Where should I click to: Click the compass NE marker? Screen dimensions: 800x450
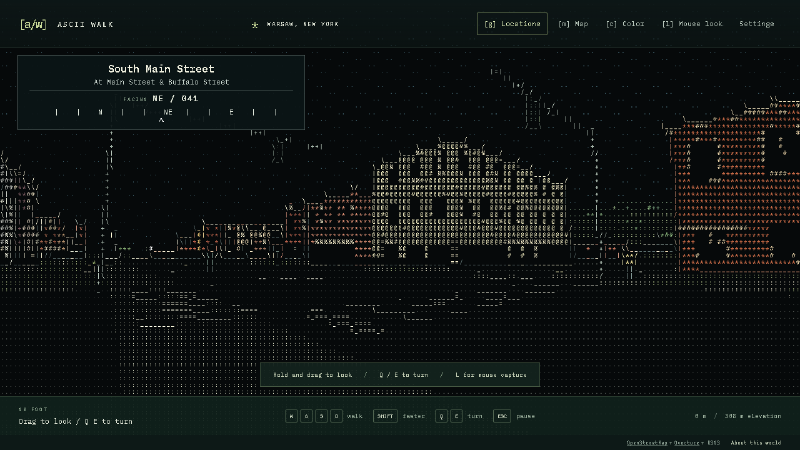(168, 112)
